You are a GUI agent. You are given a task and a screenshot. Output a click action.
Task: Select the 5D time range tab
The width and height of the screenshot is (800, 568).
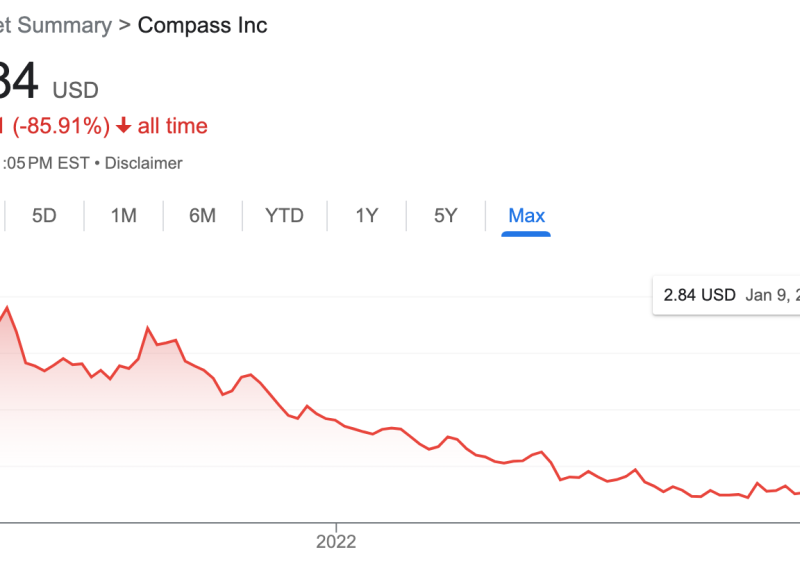coord(44,215)
